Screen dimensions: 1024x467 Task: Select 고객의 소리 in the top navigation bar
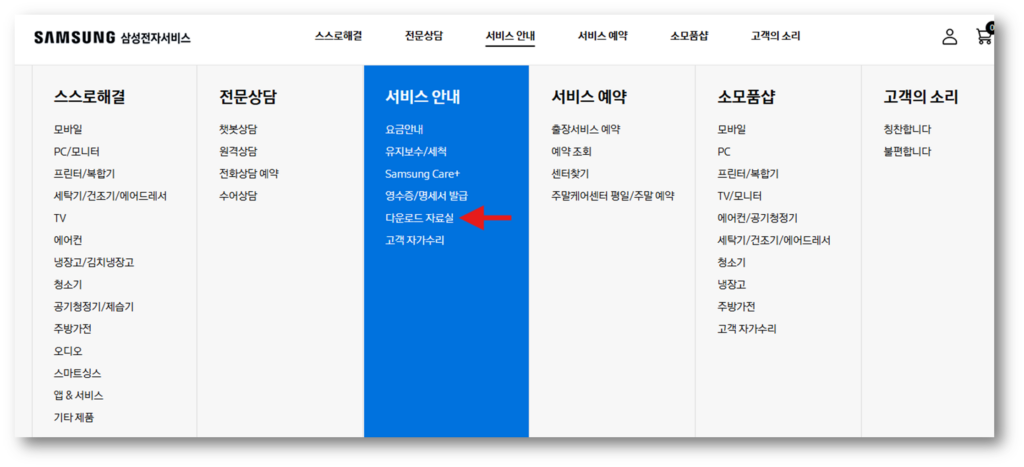[x=775, y=37]
